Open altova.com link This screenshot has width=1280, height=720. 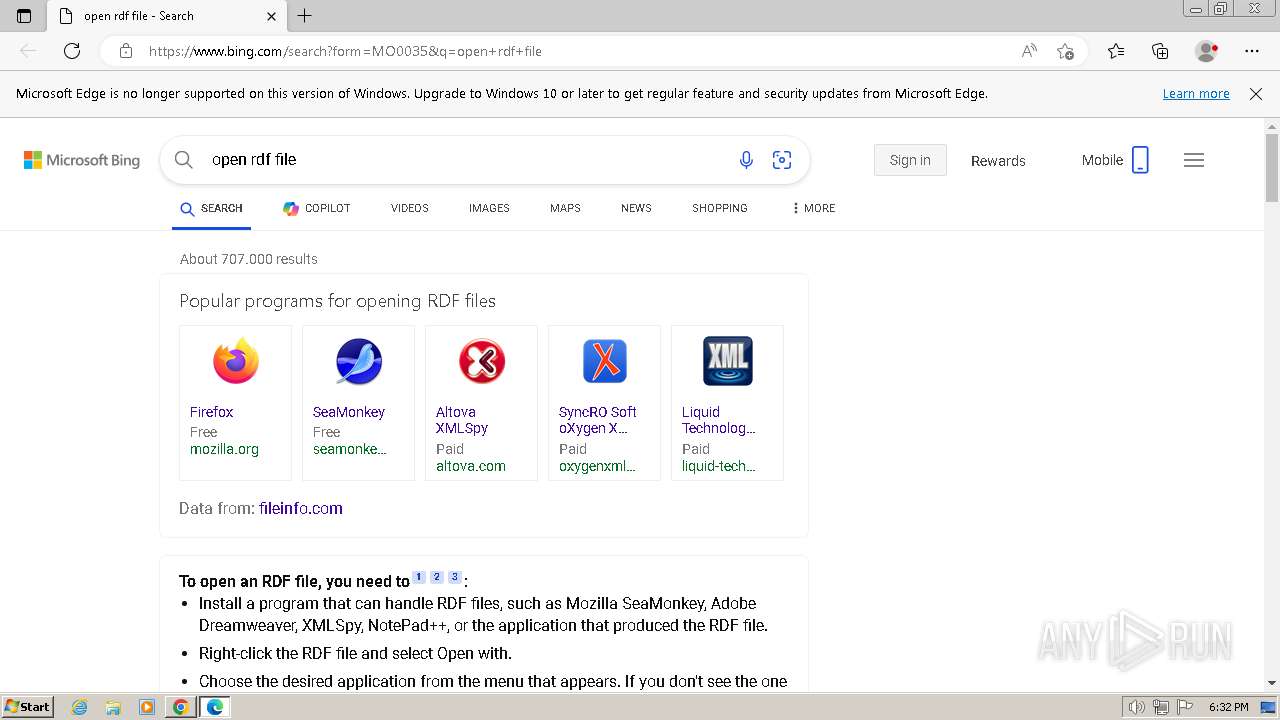471,466
